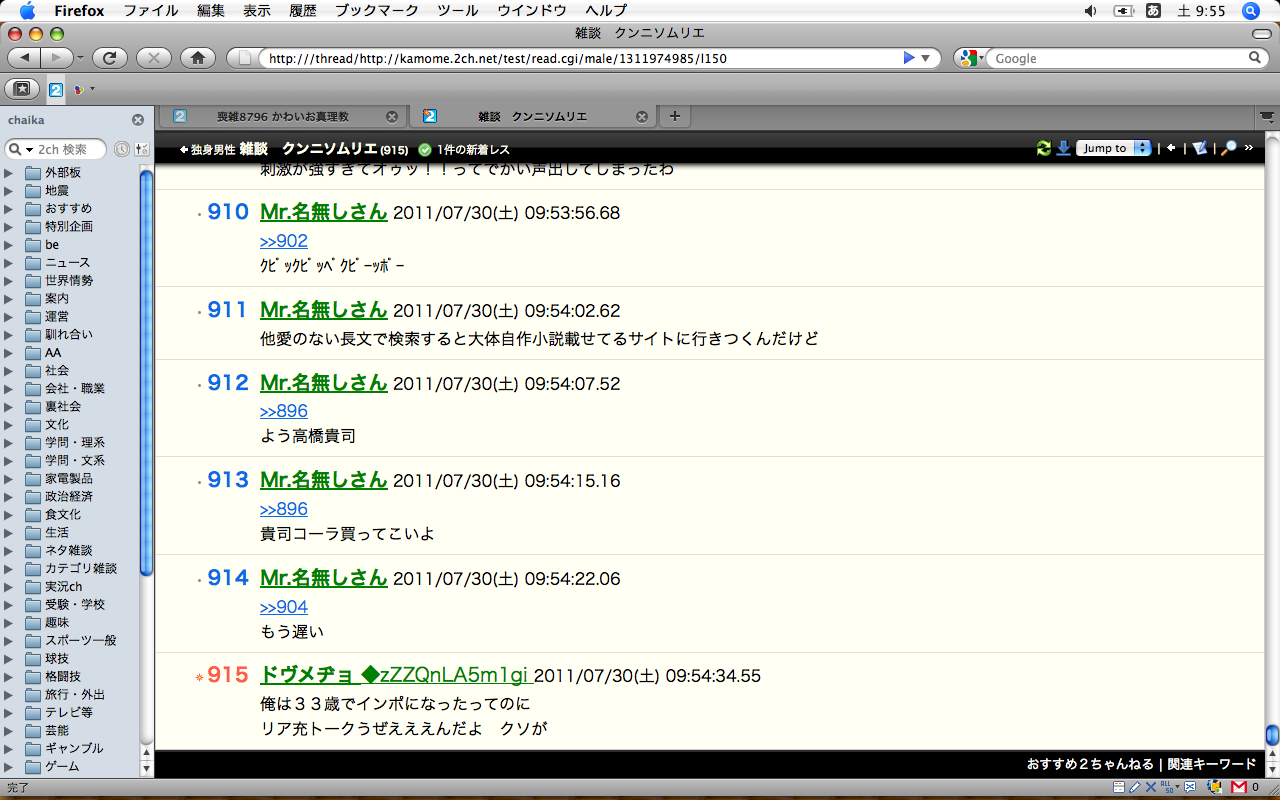The image size is (1280, 800).
Task: Click the clock history icon in sidebar
Action: point(121,149)
